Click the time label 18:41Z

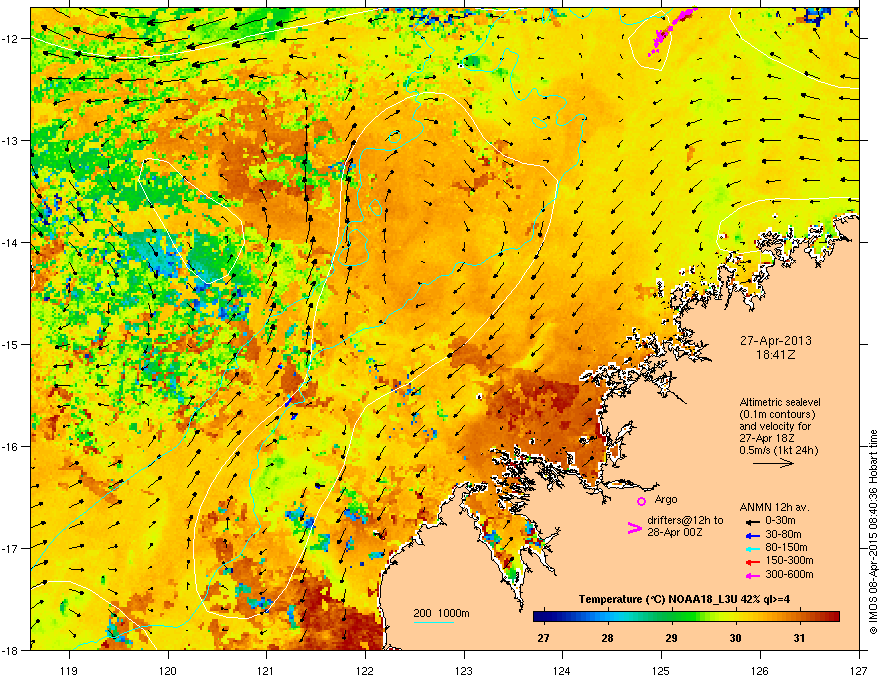(x=775, y=355)
